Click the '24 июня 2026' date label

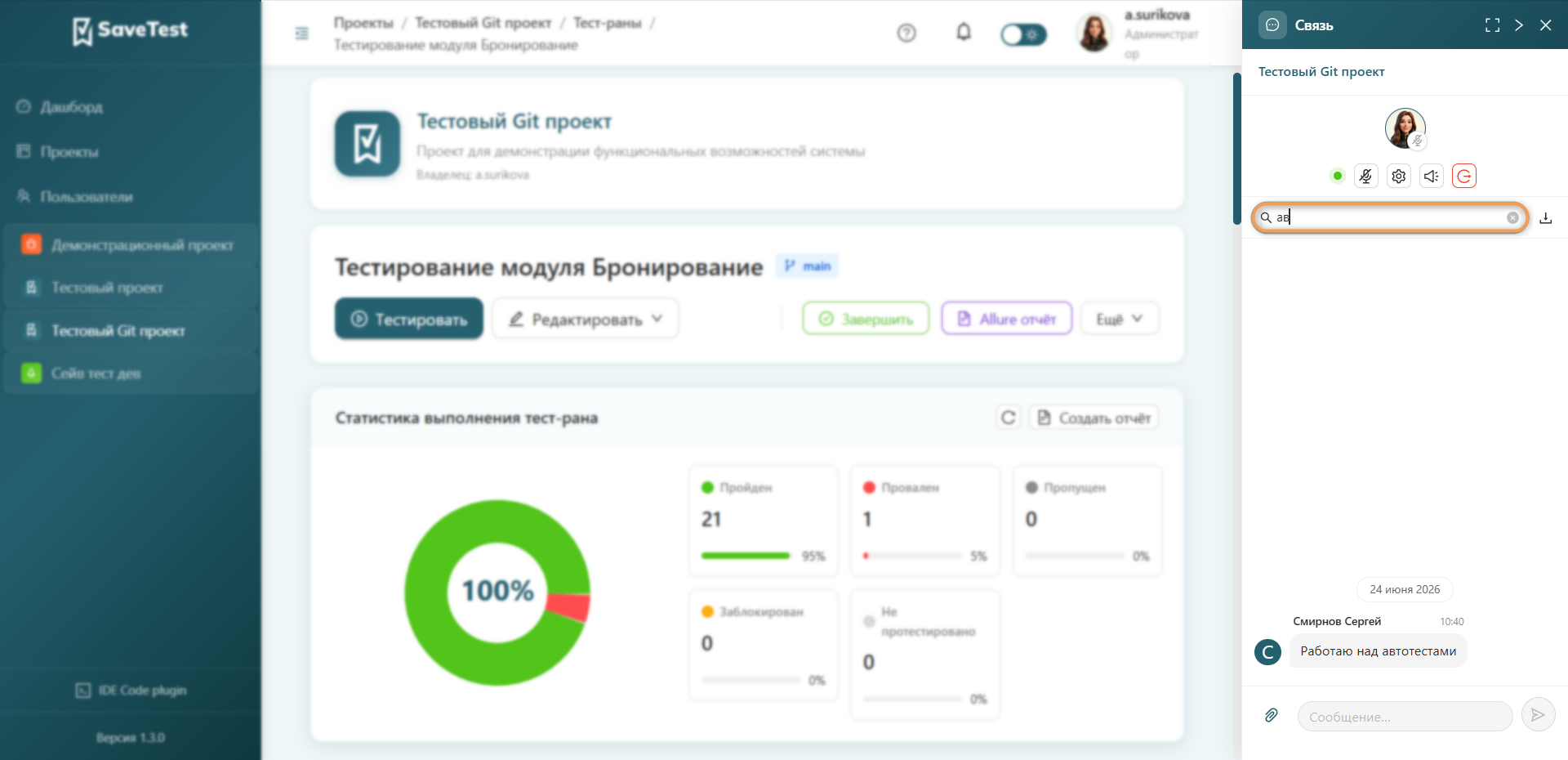pos(1405,589)
